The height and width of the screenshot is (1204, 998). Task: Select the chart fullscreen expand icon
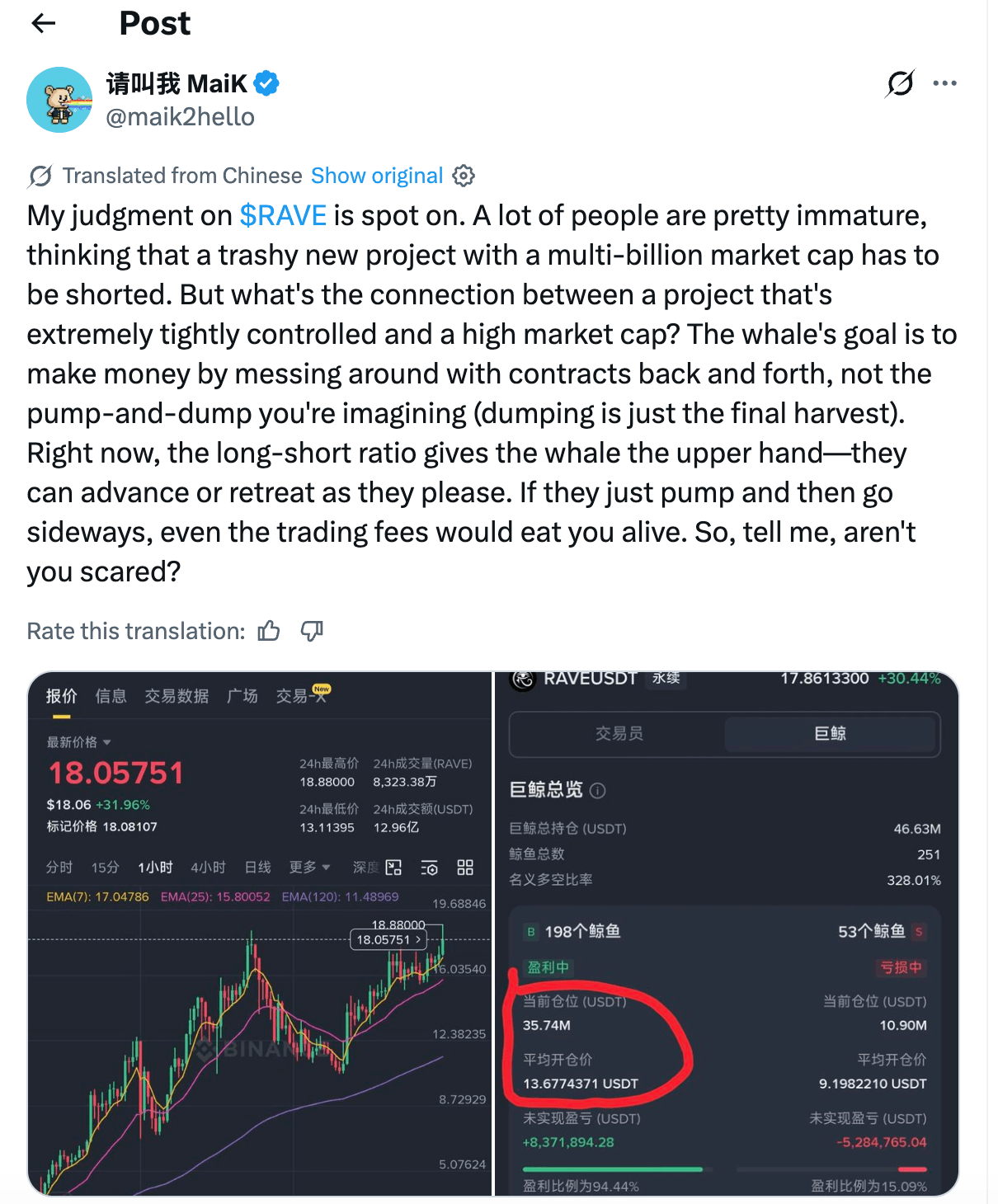[394, 868]
